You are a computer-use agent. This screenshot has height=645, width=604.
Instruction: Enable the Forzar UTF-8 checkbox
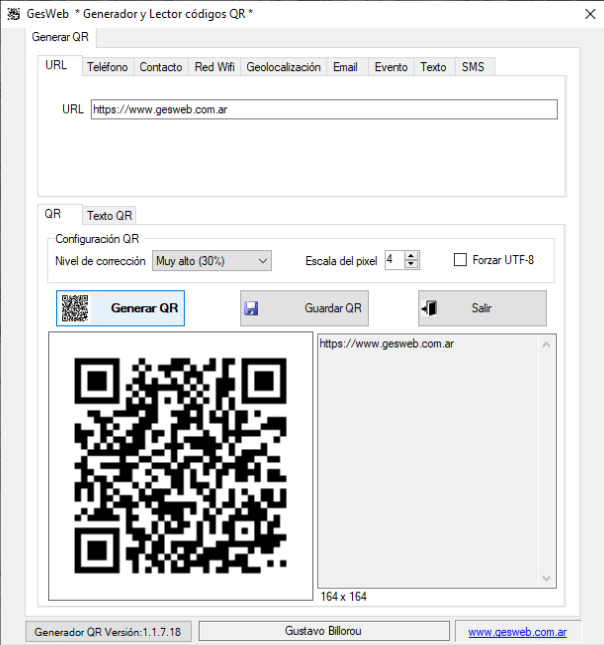pos(460,260)
